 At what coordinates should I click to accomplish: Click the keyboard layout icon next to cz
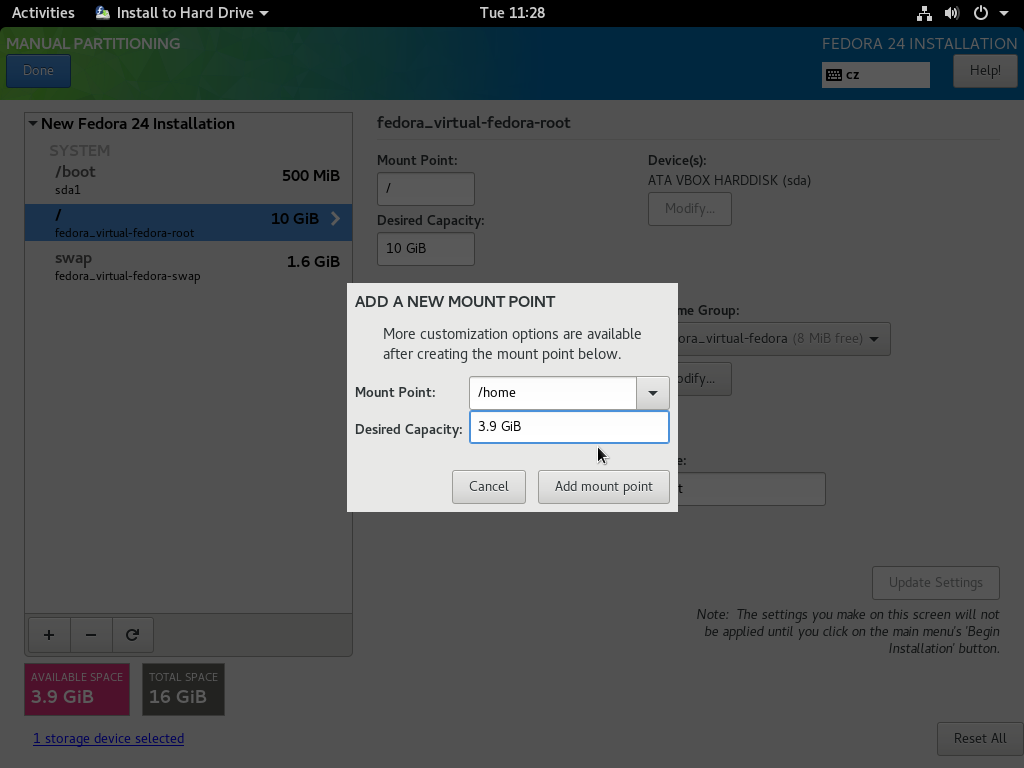coord(834,75)
